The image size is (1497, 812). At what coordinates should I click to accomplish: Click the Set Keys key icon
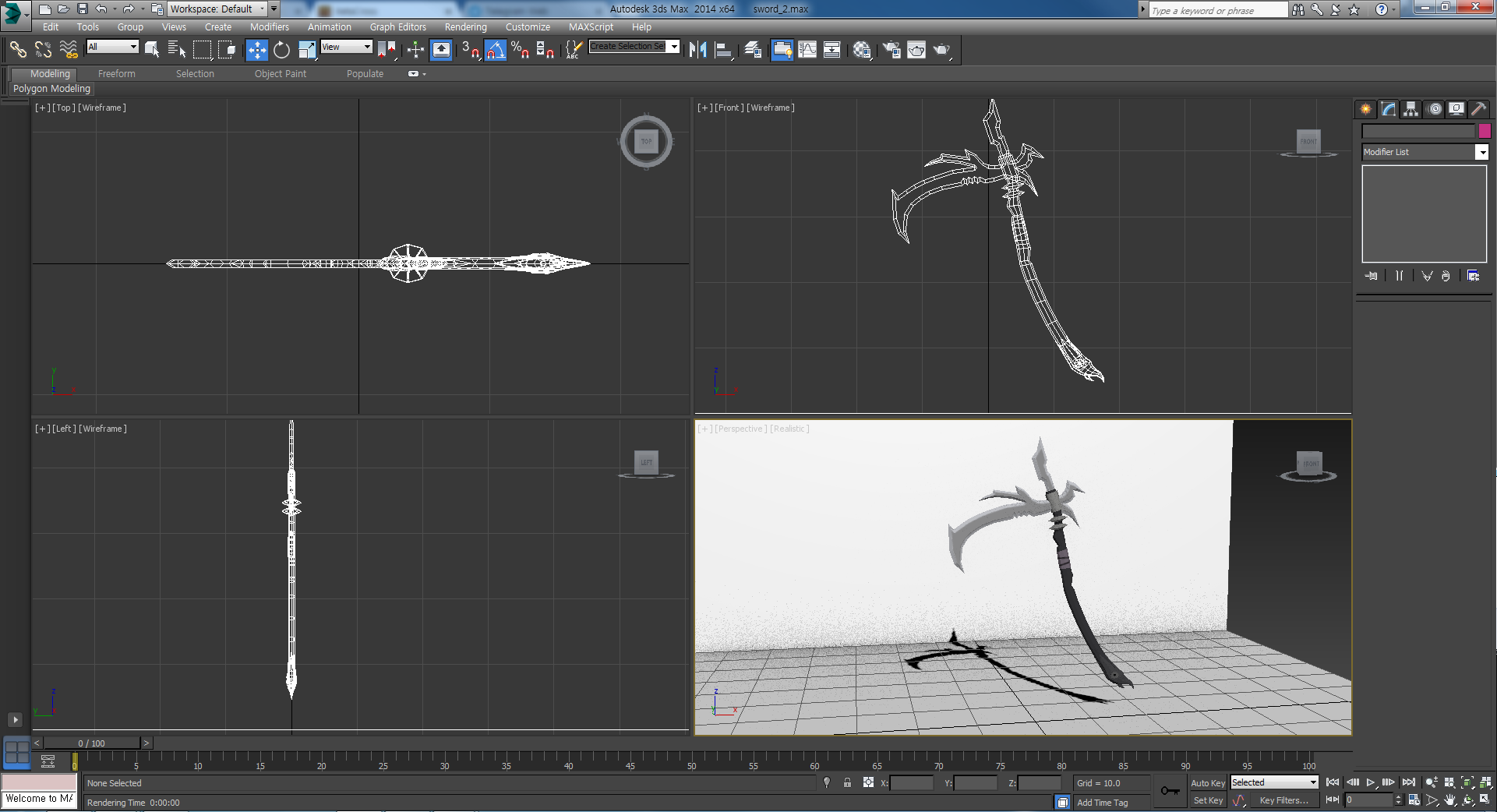click(1170, 791)
